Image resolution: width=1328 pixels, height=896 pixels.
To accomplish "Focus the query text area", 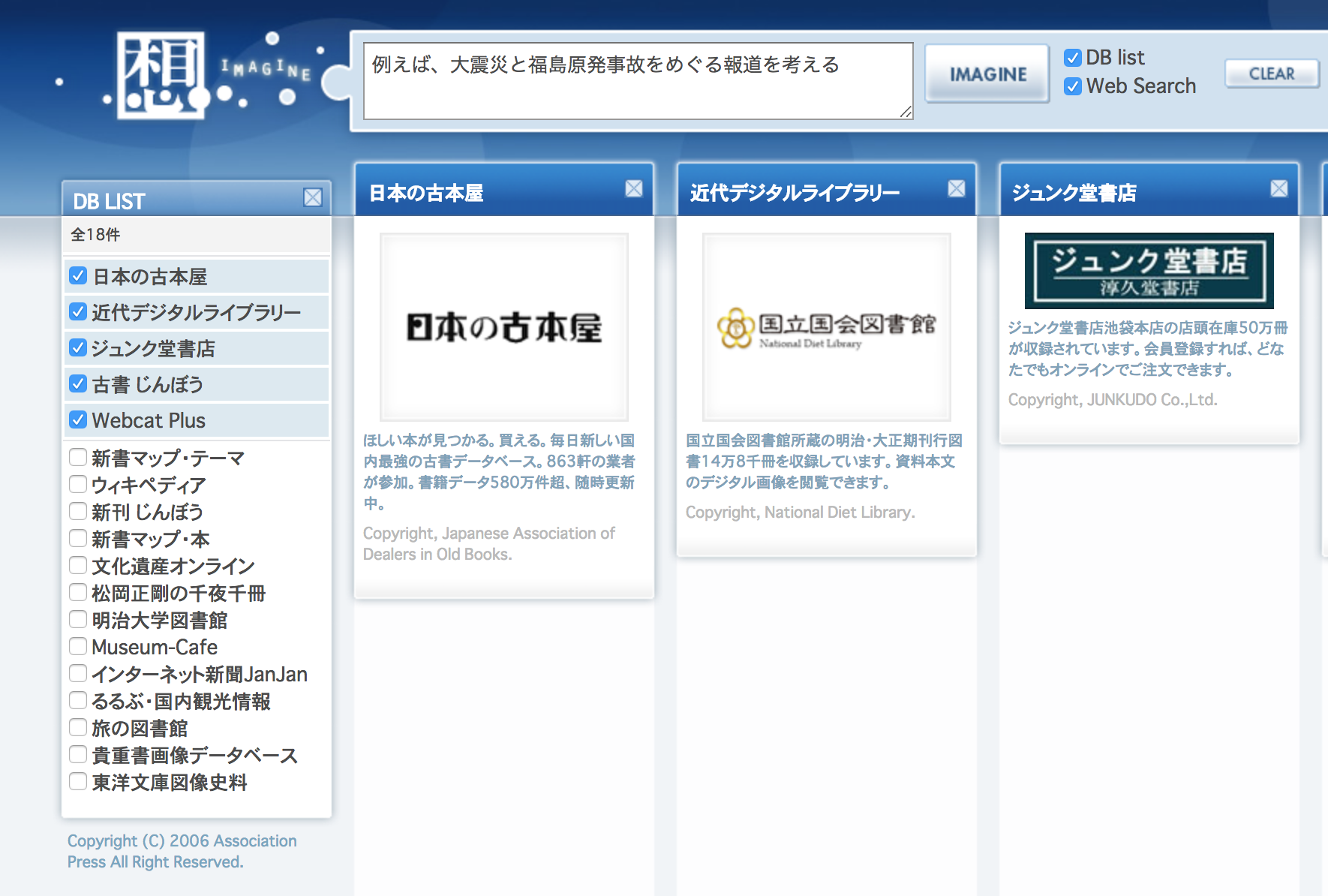I will point(638,81).
